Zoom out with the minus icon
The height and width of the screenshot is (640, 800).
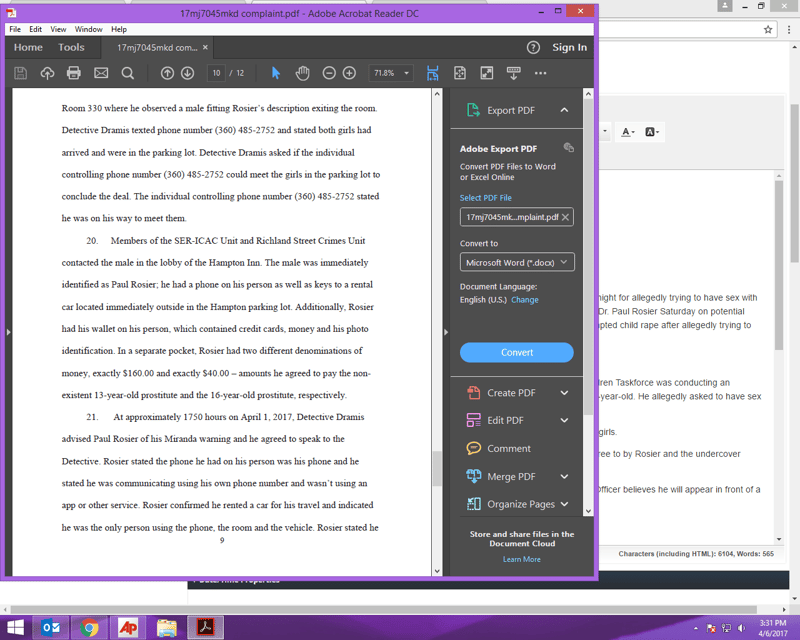pos(329,73)
